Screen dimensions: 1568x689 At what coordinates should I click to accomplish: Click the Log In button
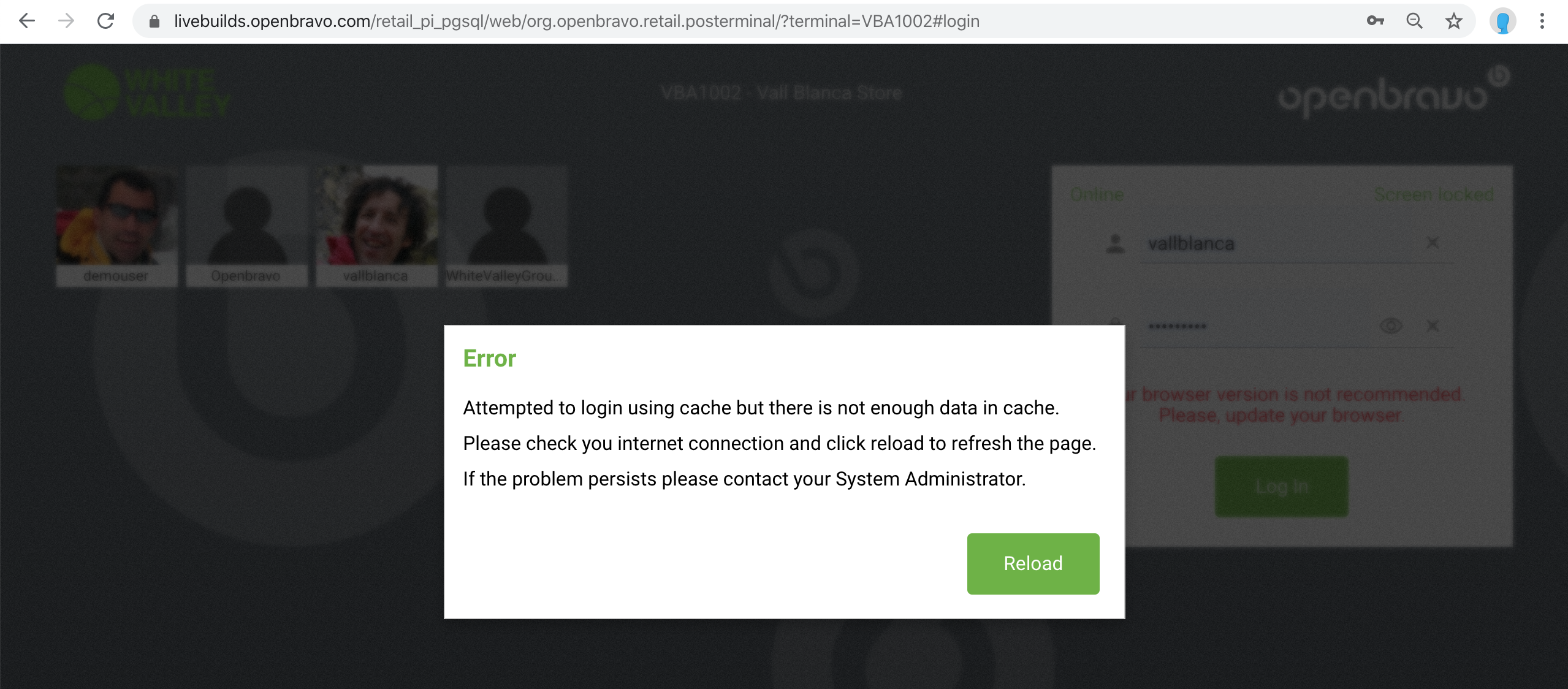click(x=1282, y=486)
